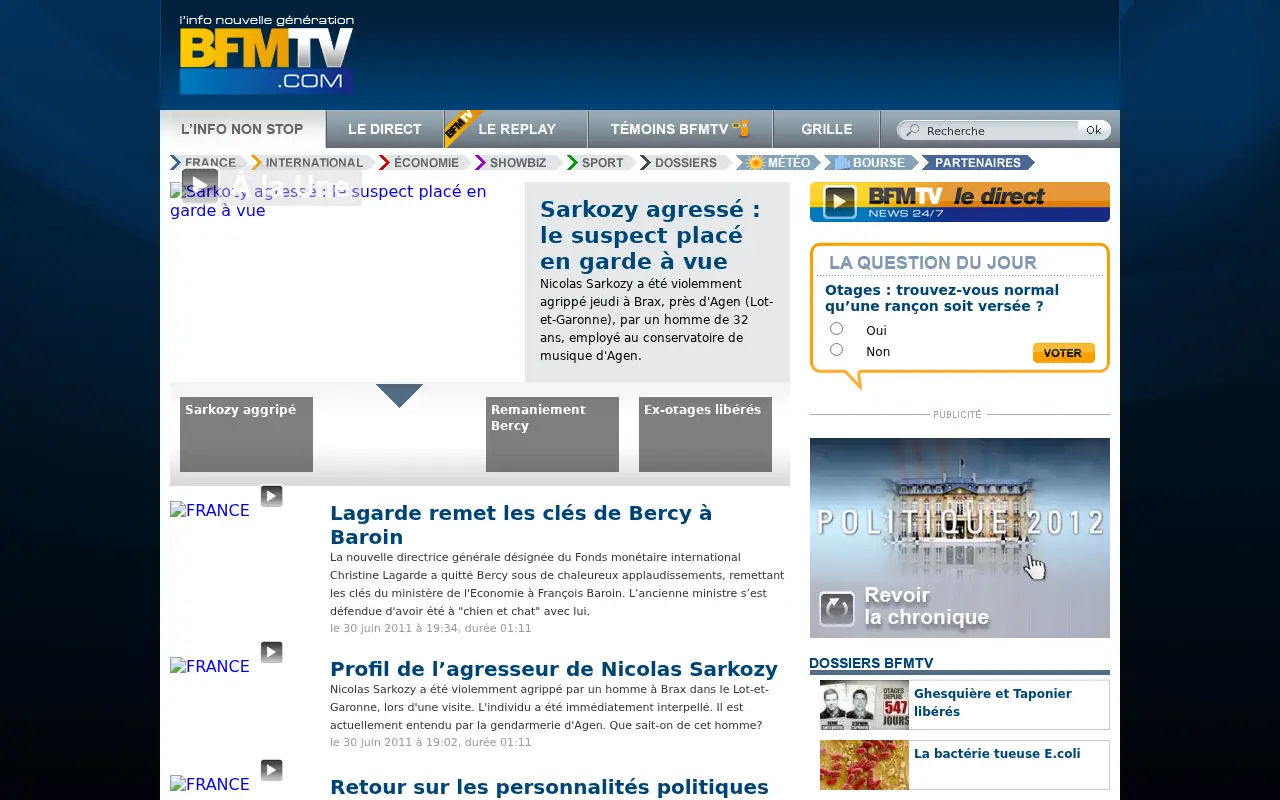The image size is (1280, 800).
Task: Go to the Showbiz section
Action: [518, 163]
